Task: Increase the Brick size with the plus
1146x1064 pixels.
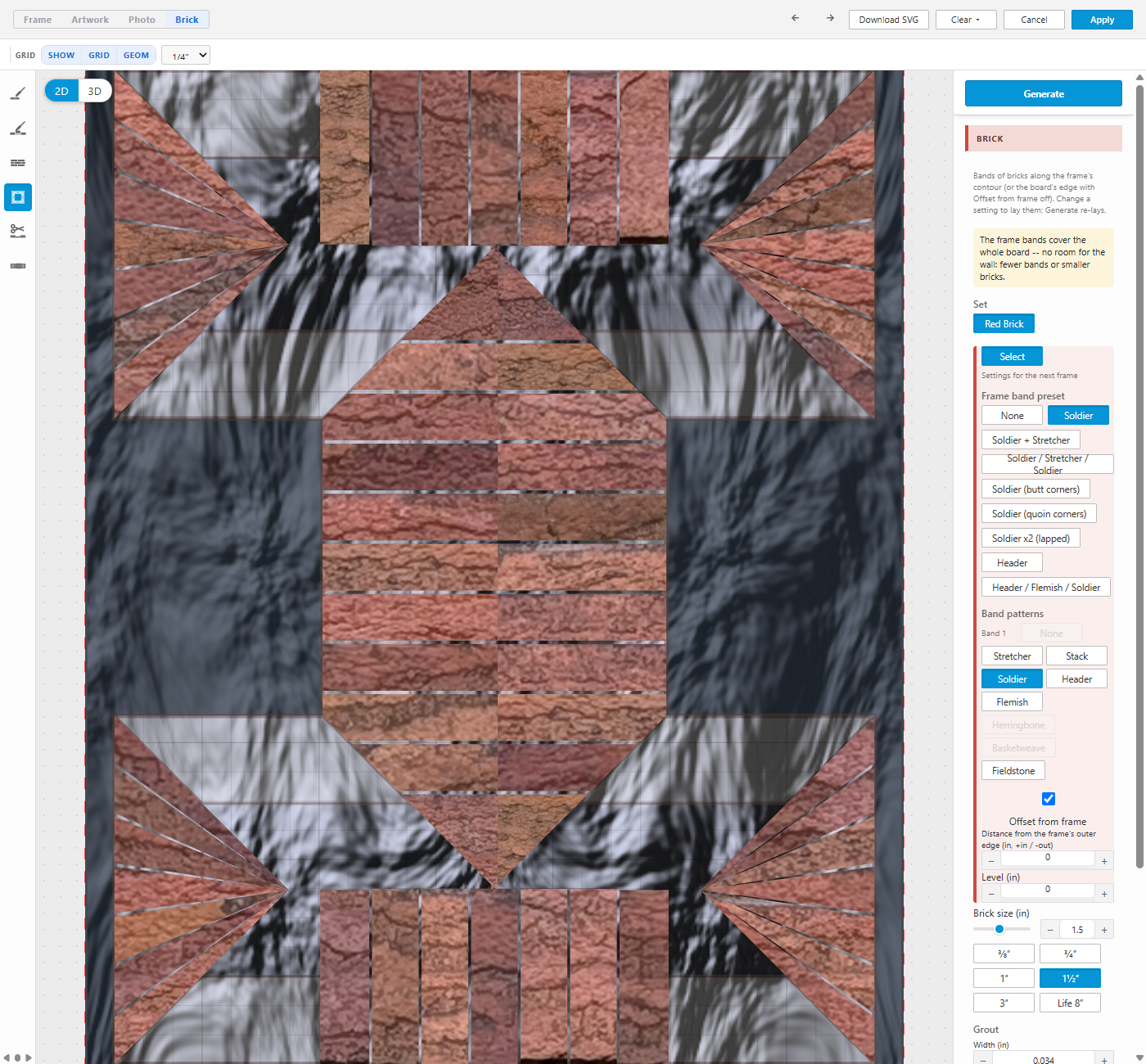Action: tap(1104, 930)
